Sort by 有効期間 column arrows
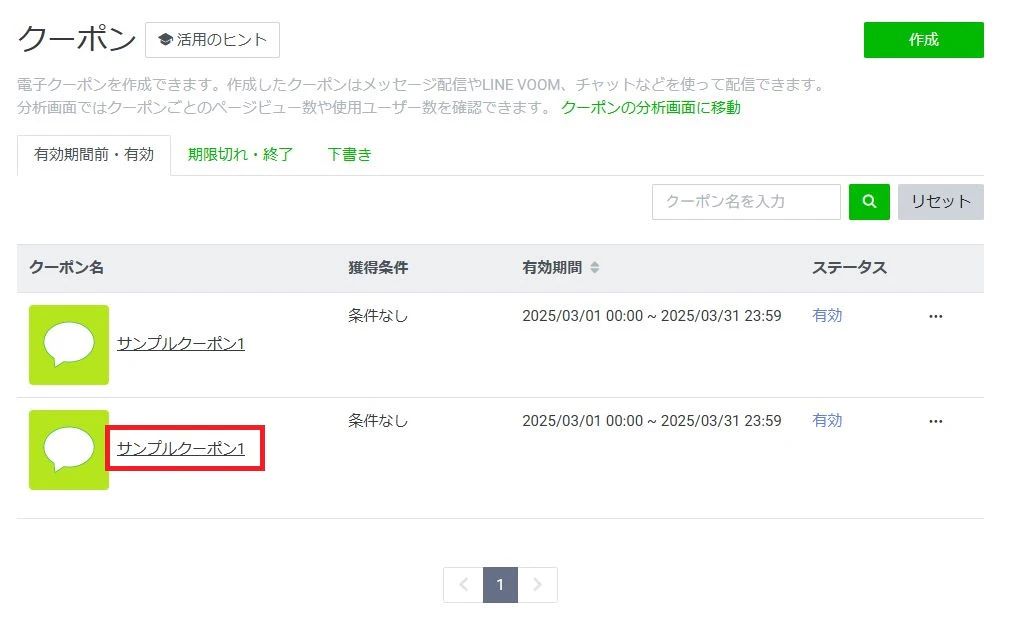The image size is (1019, 621). (x=594, y=267)
